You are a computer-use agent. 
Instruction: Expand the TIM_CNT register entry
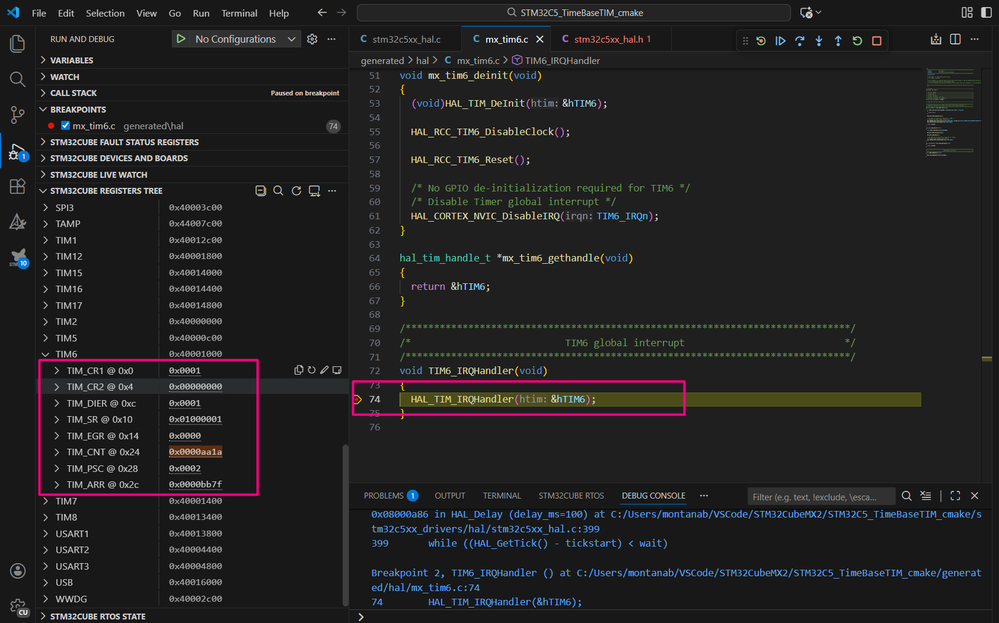tap(56, 452)
